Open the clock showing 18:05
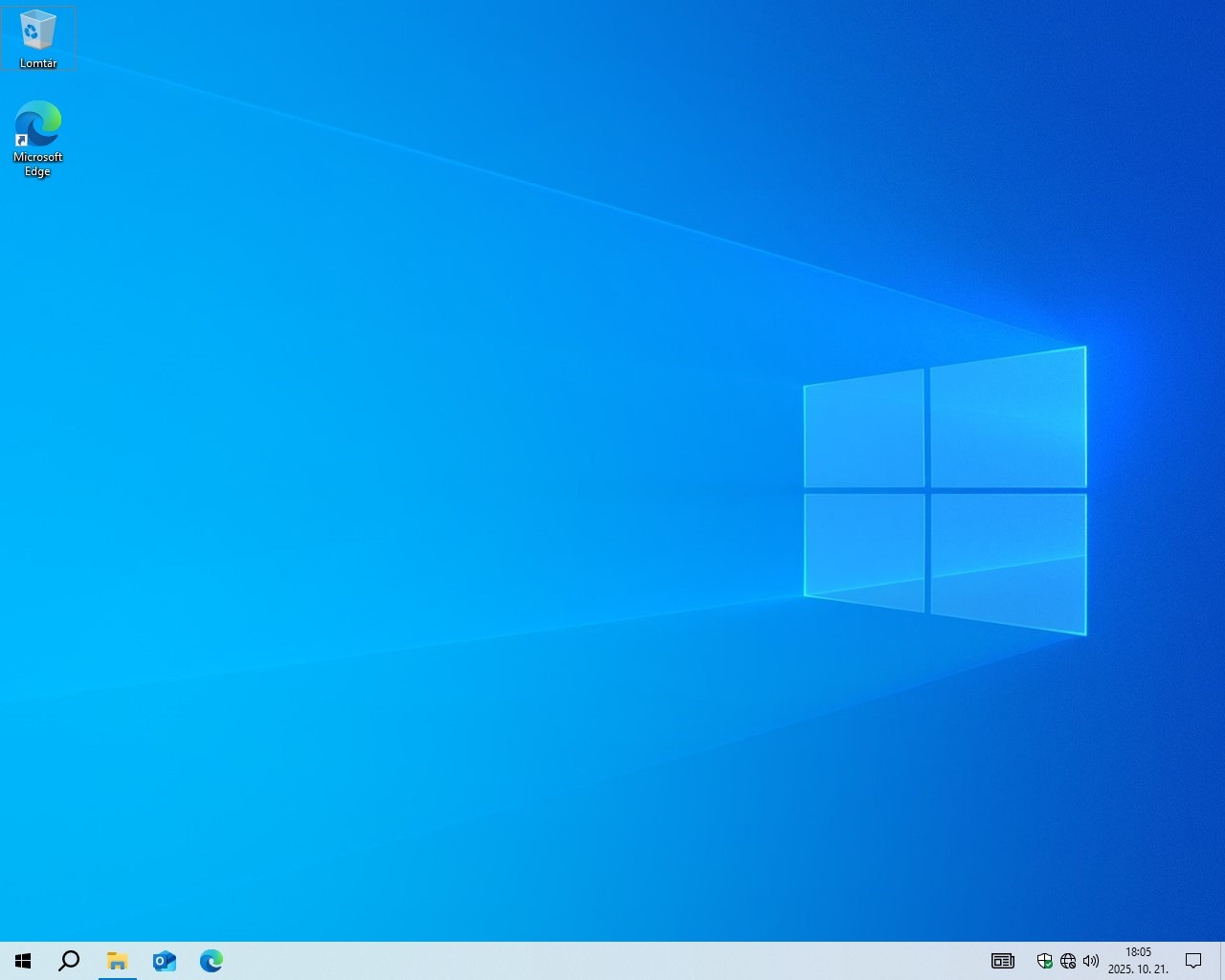The height and width of the screenshot is (980, 1225). tap(1138, 961)
